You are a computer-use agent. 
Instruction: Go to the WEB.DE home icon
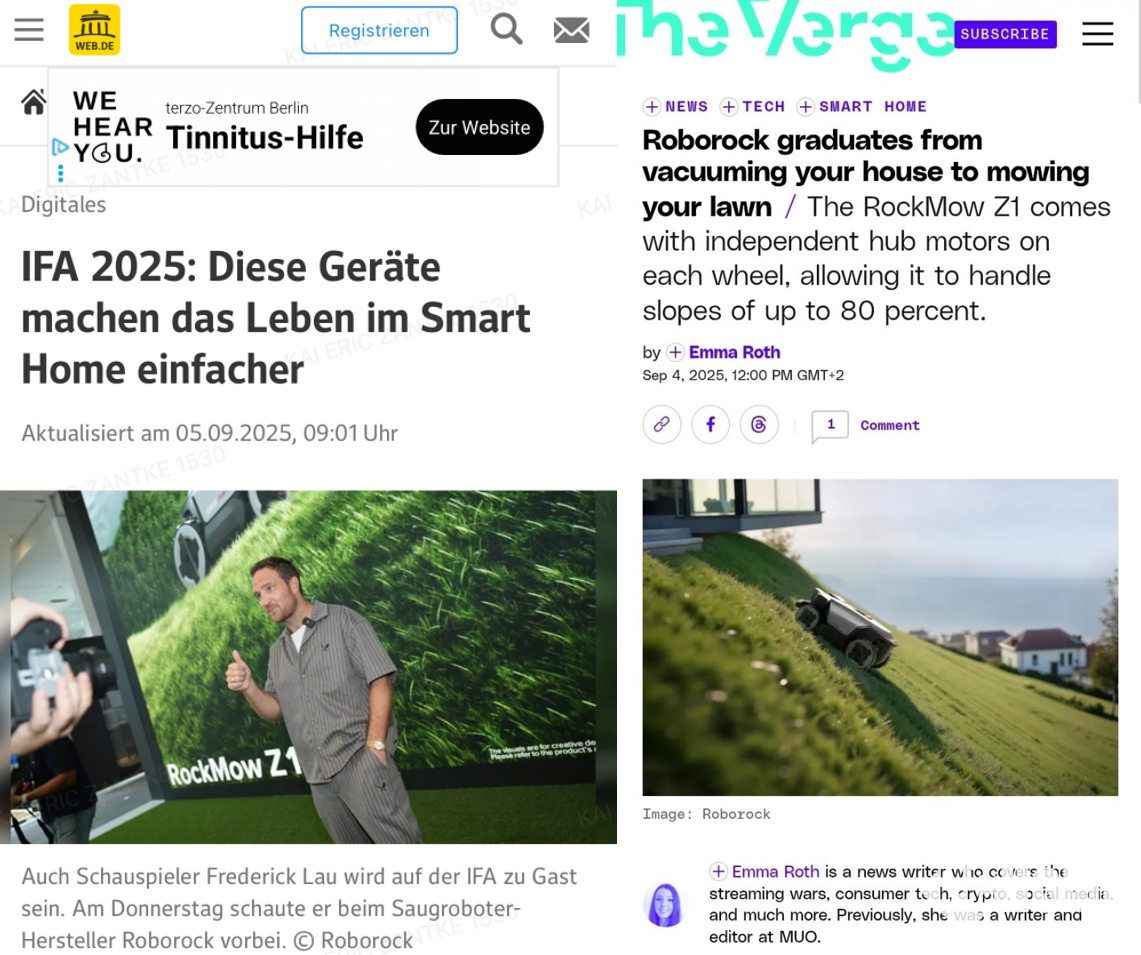pos(33,102)
